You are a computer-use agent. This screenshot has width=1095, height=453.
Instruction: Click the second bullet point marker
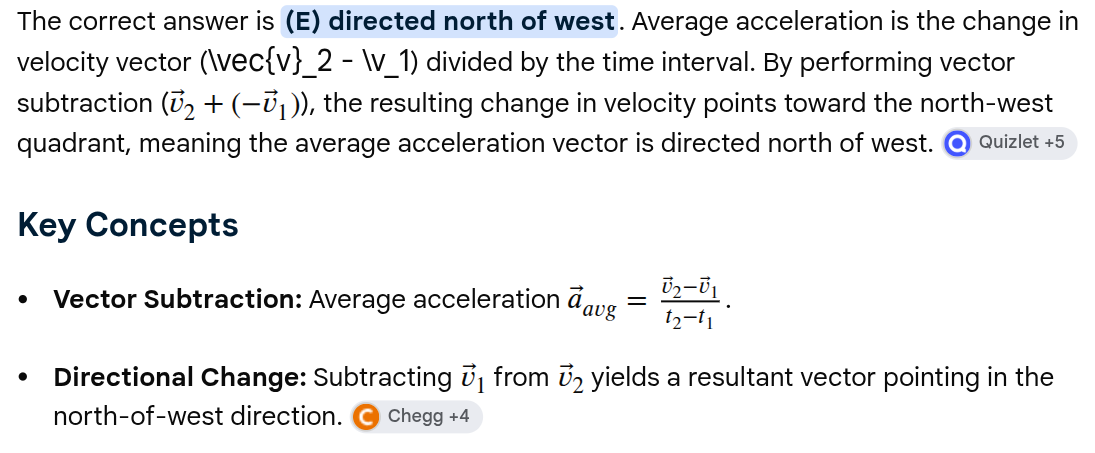pos(25,378)
